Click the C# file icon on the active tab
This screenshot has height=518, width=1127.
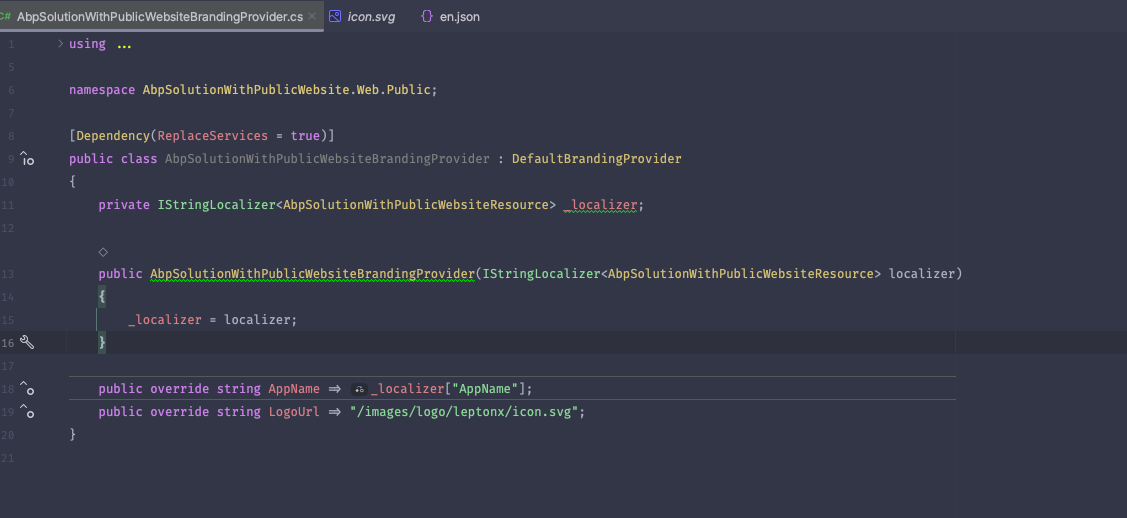pyautogui.click(x=6, y=17)
